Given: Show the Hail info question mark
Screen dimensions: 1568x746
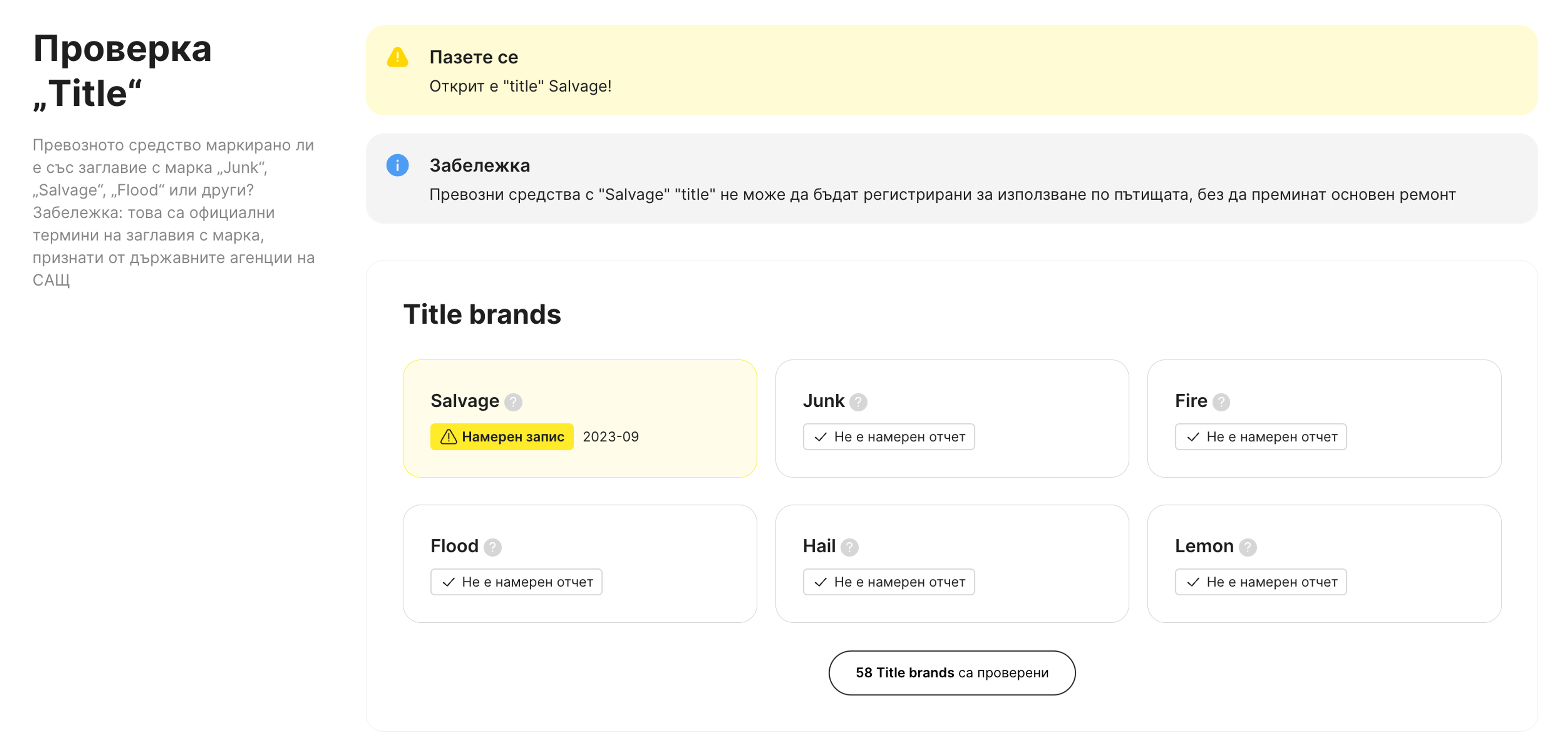Looking at the screenshot, I should (x=849, y=547).
